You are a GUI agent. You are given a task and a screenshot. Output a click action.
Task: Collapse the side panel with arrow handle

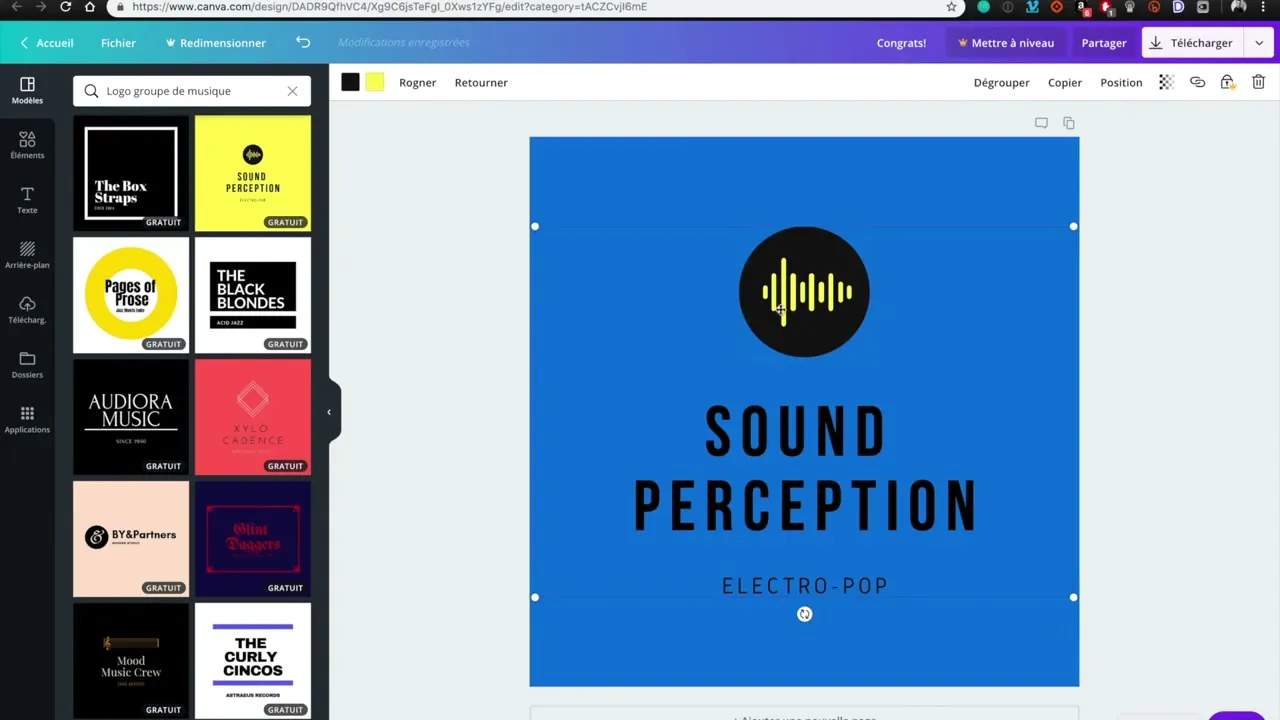[329, 412]
